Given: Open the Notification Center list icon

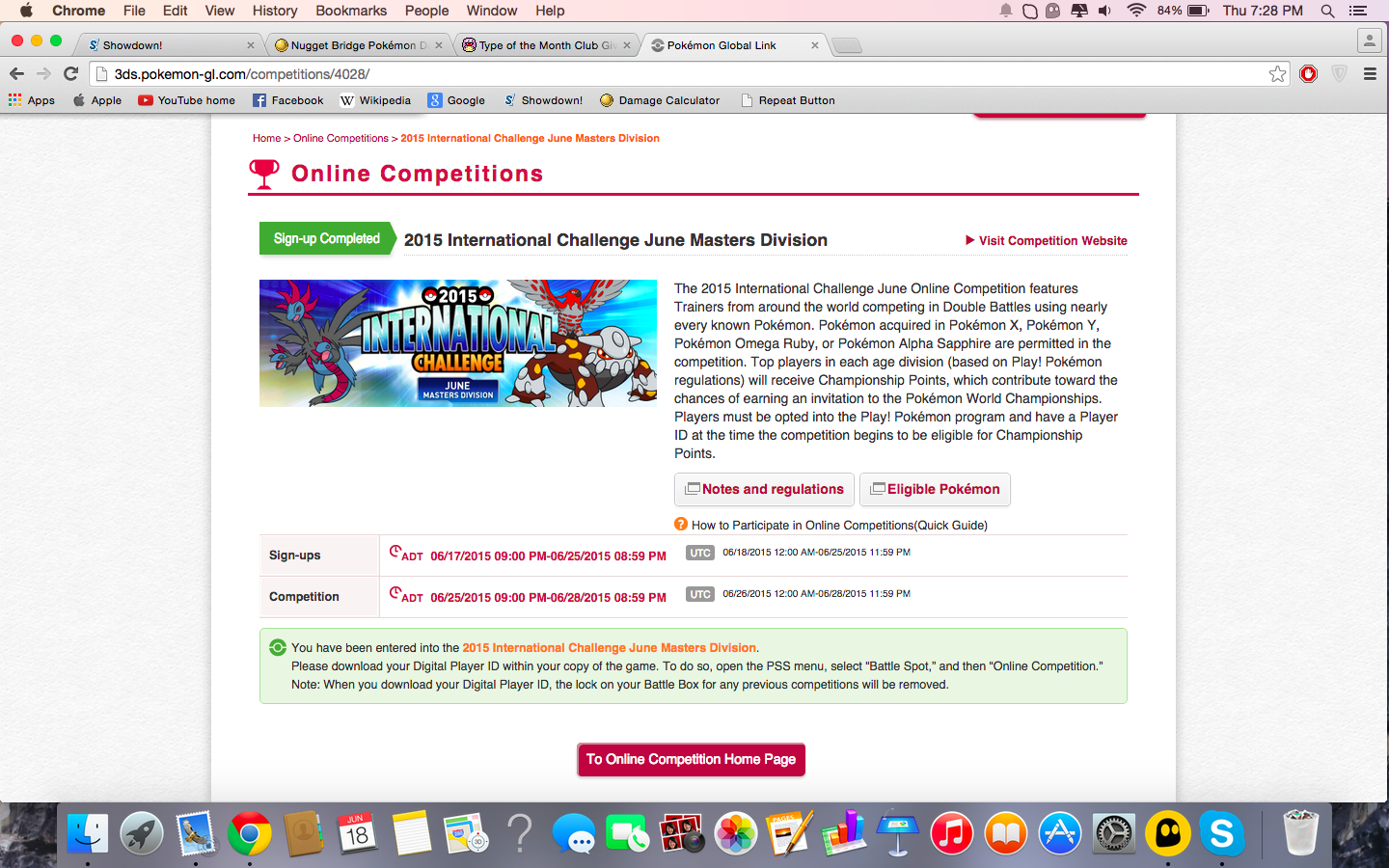Looking at the screenshot, I should 1358,11.
